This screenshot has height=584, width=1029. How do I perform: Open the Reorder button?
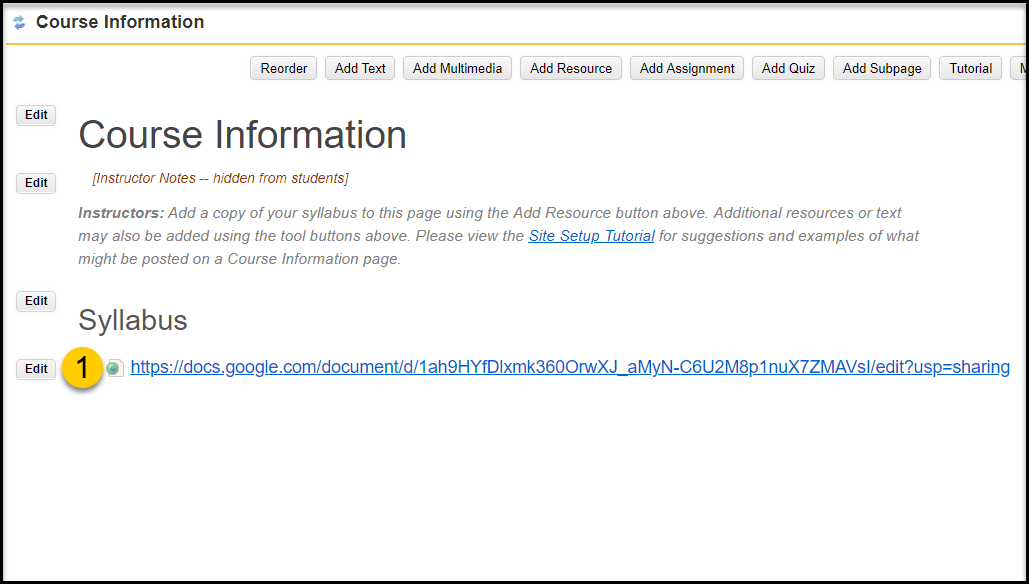pyautogui.click(x=284, y=68)
